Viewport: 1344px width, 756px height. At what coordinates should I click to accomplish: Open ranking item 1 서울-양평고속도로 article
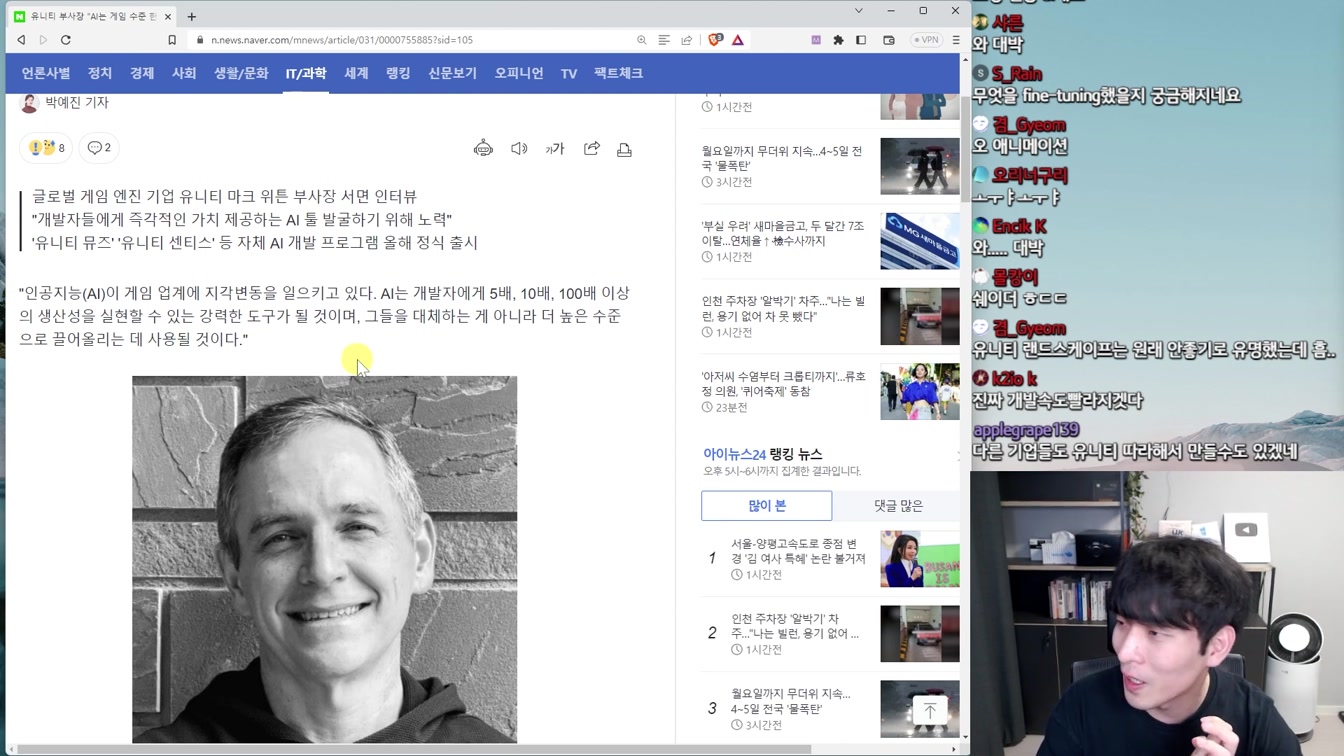click(x=798, y=551)
